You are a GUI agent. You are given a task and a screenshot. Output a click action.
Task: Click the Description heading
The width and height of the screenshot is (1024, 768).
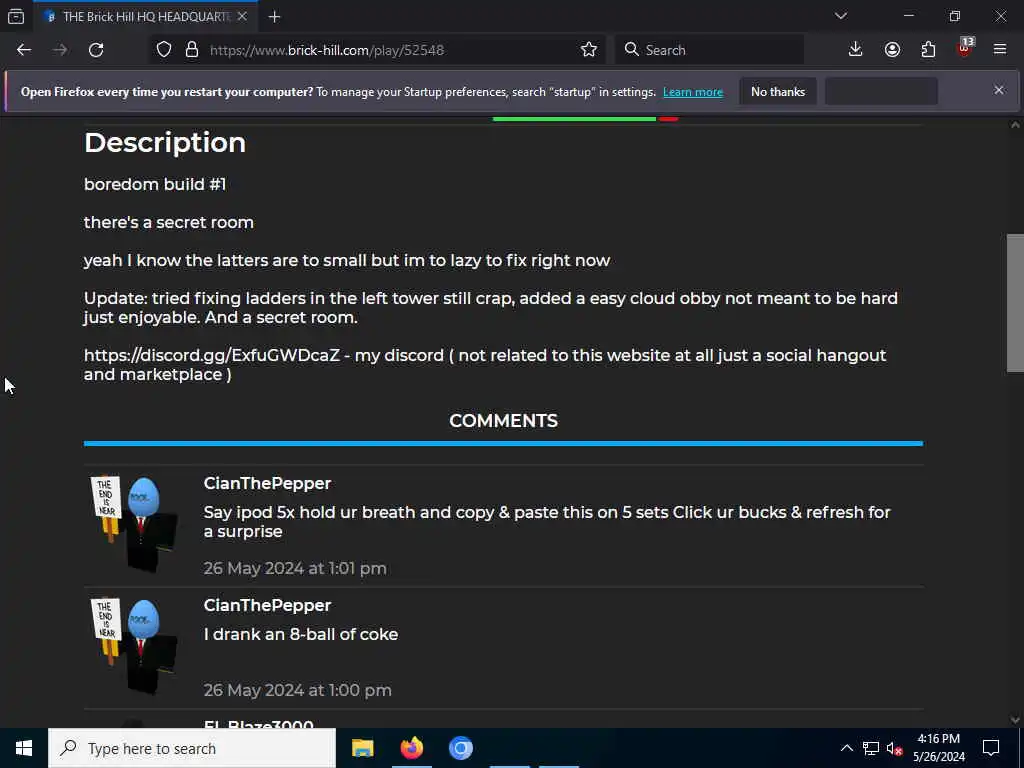165,142
